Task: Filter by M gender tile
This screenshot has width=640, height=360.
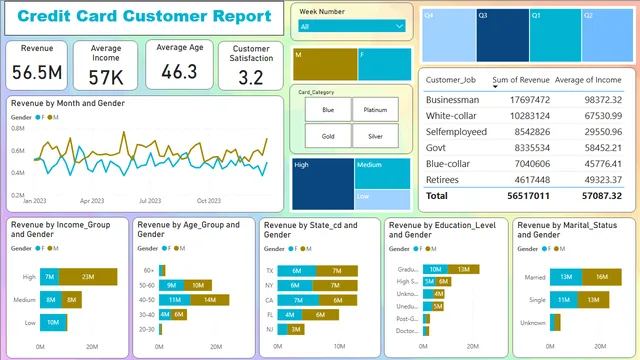Action: click(325, 64)
